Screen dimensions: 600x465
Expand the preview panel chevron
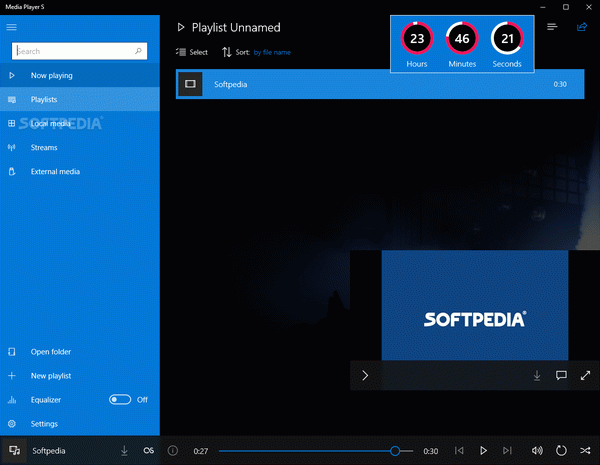(365, 375)
